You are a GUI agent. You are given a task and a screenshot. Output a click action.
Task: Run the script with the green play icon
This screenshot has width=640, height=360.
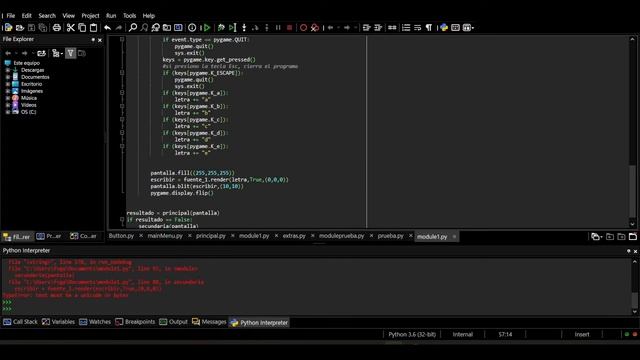click(207, 28)
